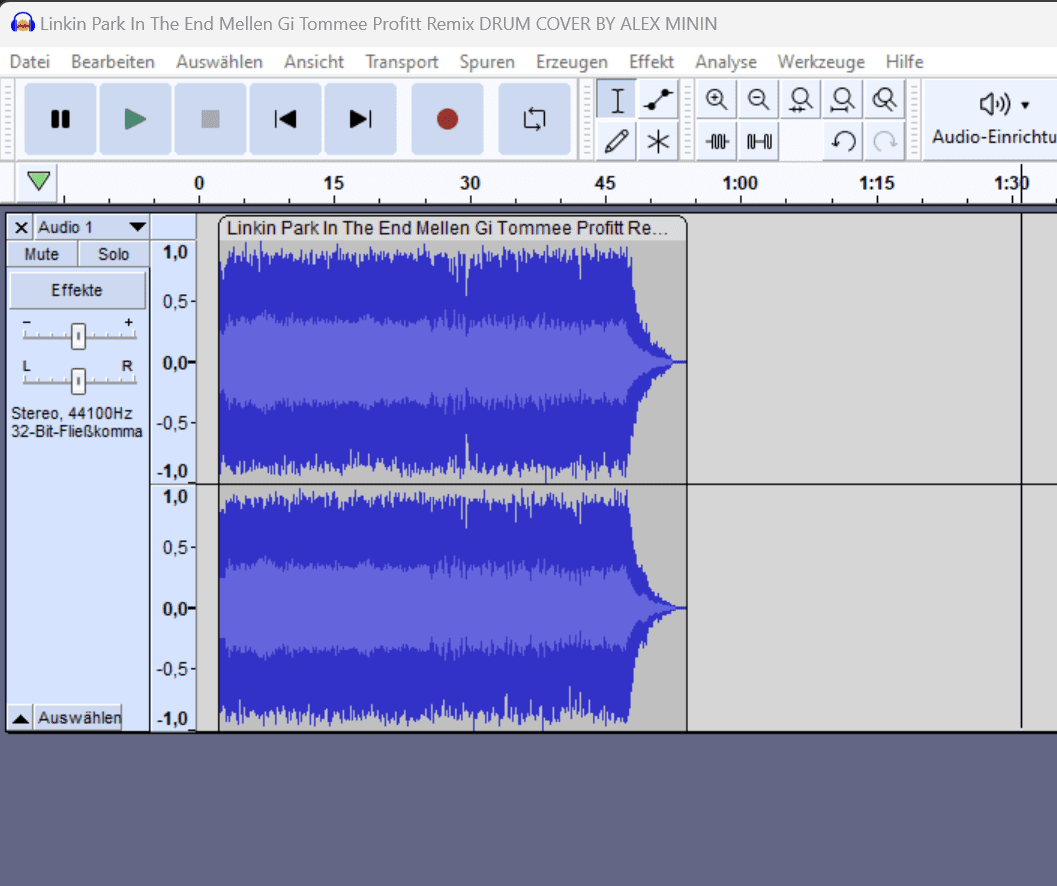Open the Erzeugen menu
1057x886 pixels.
pos(572,62)
